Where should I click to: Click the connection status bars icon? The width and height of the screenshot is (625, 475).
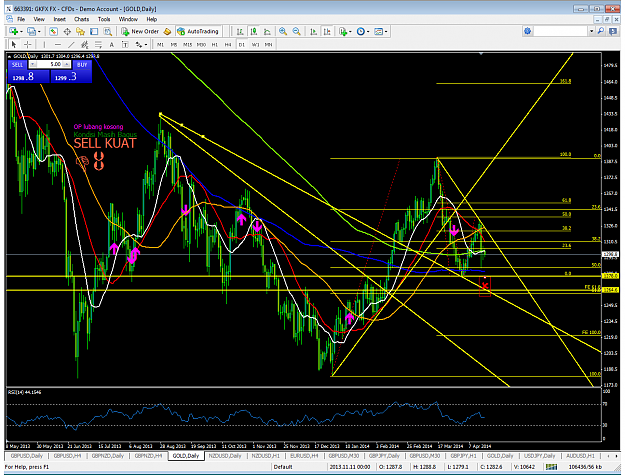coord(552,467)
